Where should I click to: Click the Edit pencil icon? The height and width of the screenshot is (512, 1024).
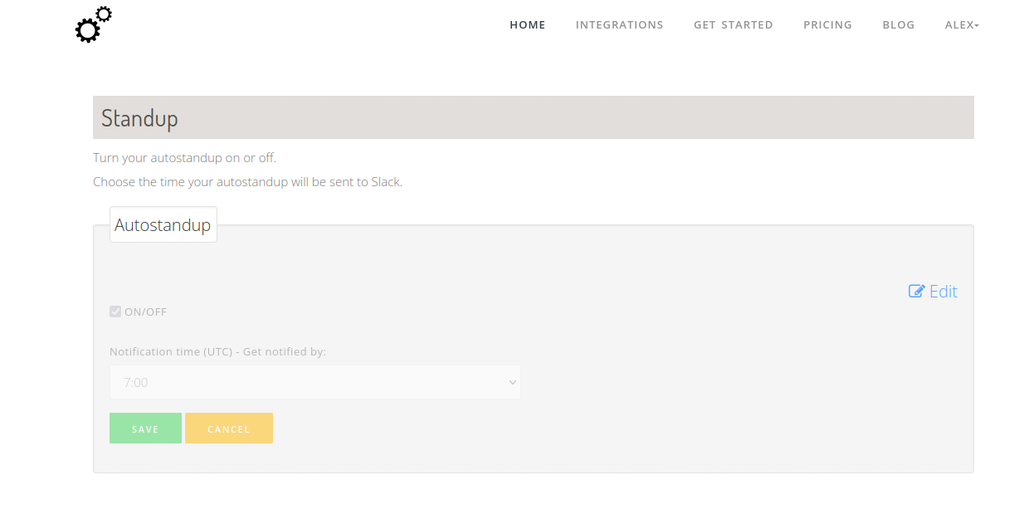pyautogui.click(x=916, y=291)
